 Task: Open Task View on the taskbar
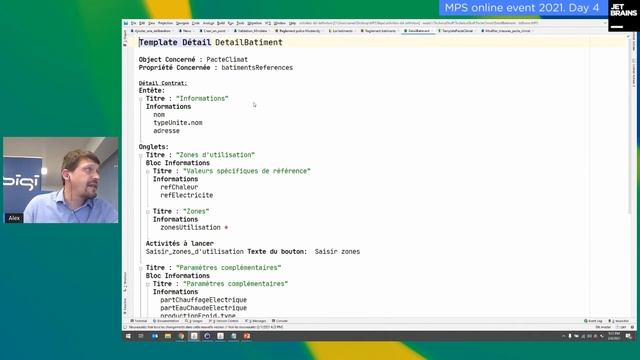141,336
